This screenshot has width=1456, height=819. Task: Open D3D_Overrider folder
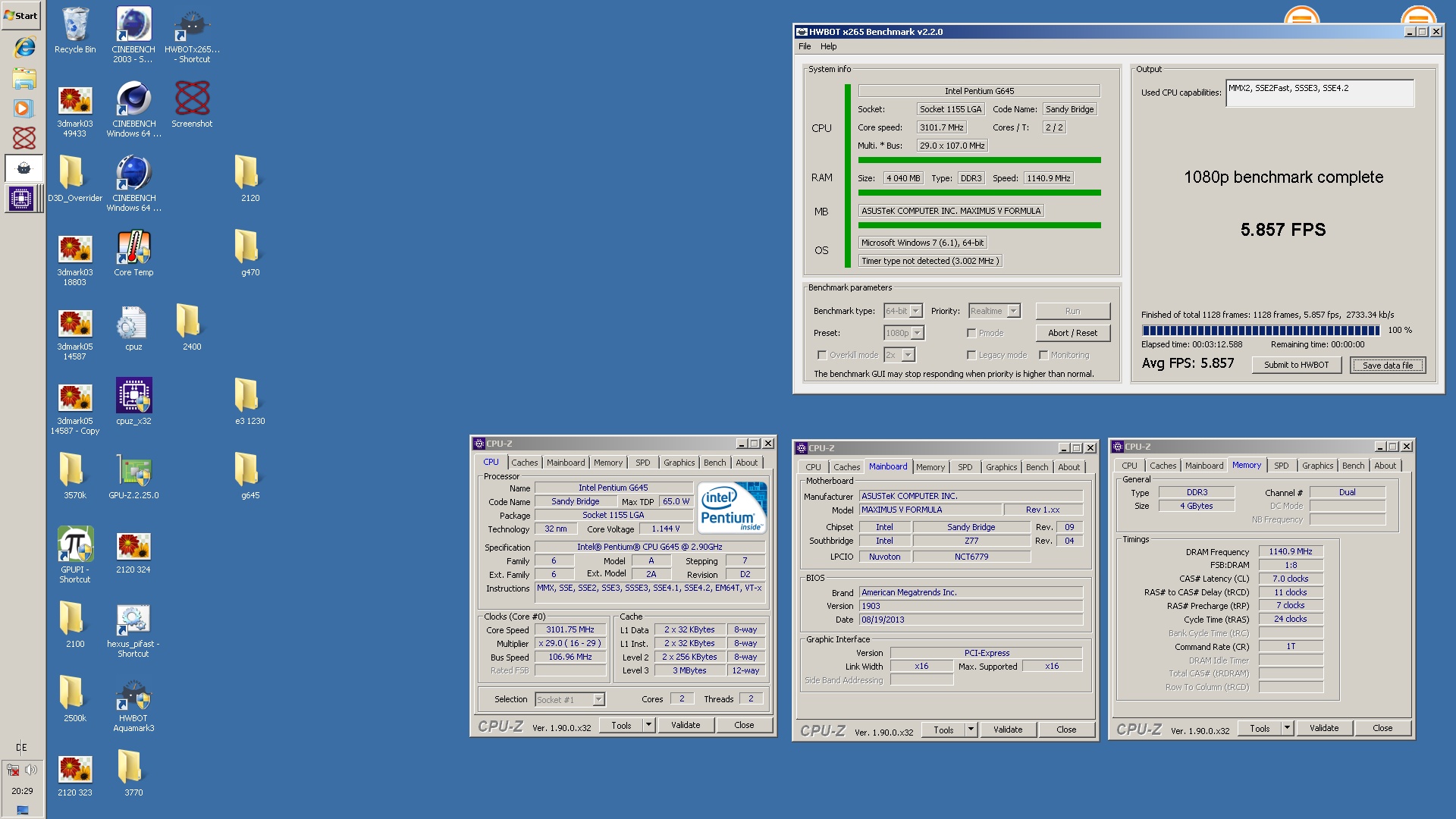(x=75, y=179)
